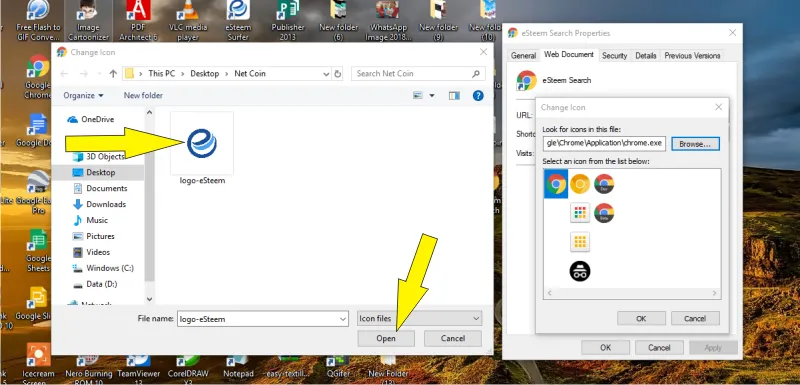Switch to the Previous Versions tab
Viewport: 800px width, 385px height.
tap(692, 56)
